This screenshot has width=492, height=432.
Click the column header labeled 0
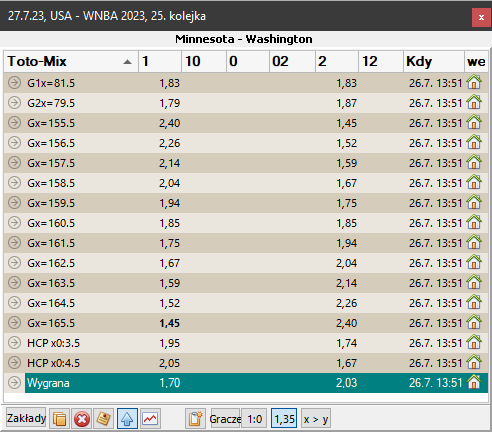(x=248, y=61)
